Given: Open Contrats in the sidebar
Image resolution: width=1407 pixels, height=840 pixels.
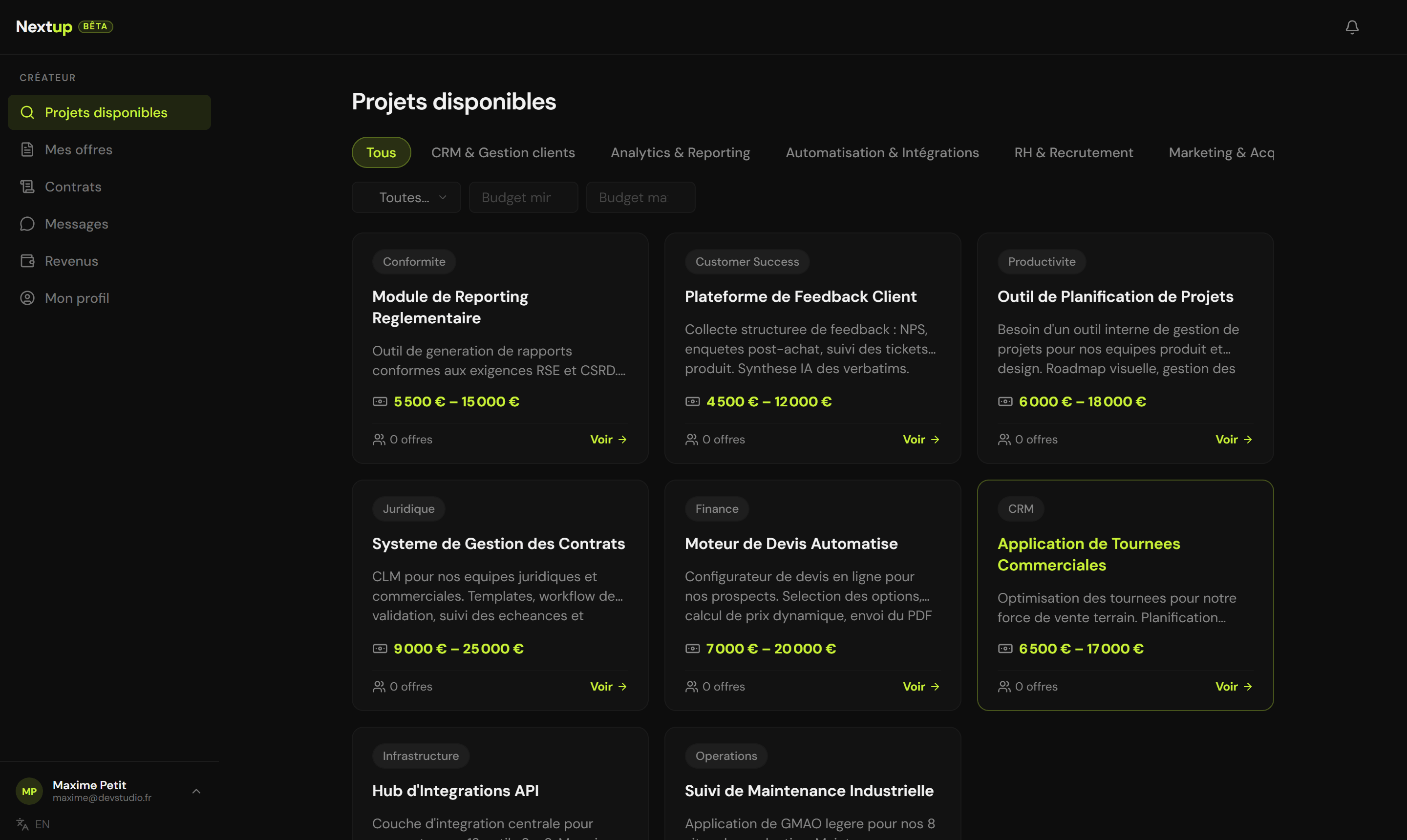Looking at the screenshot, I should click(109, 186).
